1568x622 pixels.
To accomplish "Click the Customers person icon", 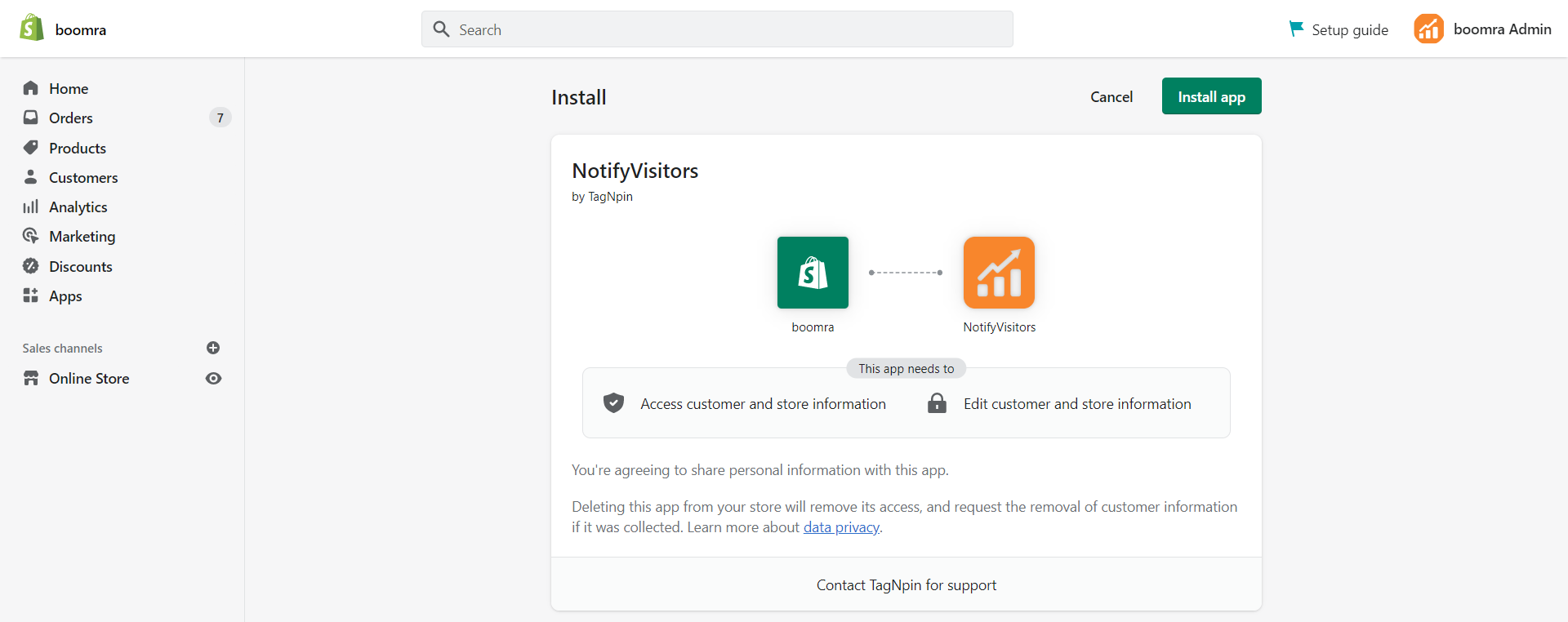I will pos(31,177).
